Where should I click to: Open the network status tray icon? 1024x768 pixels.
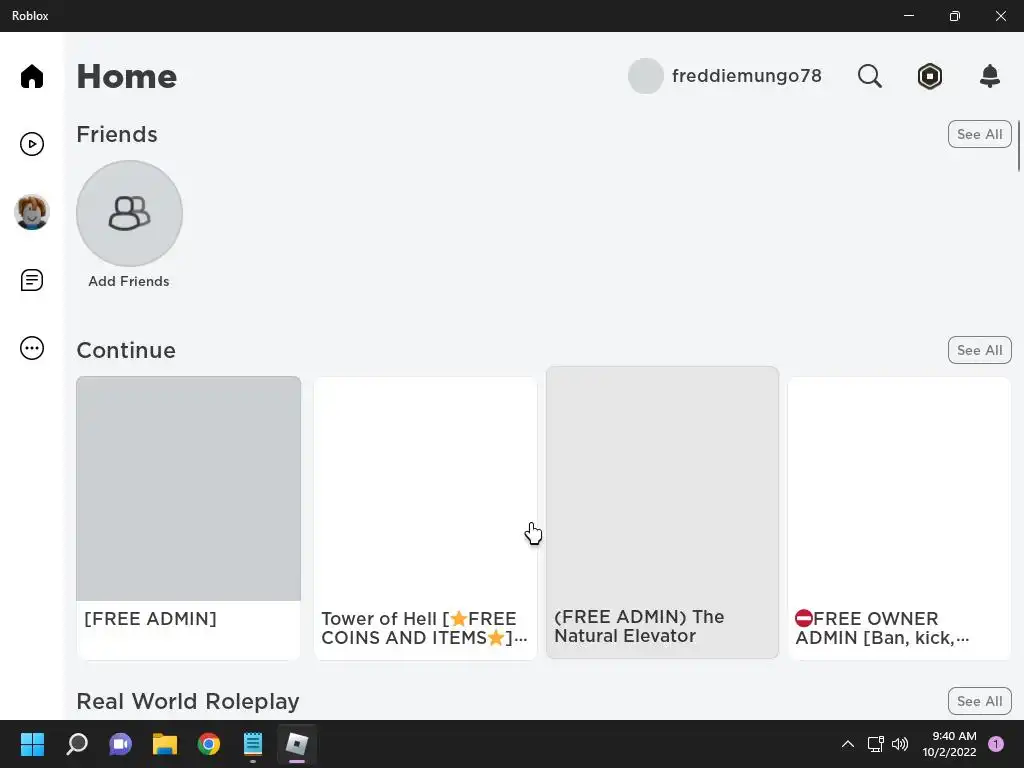tap(875, 744)
